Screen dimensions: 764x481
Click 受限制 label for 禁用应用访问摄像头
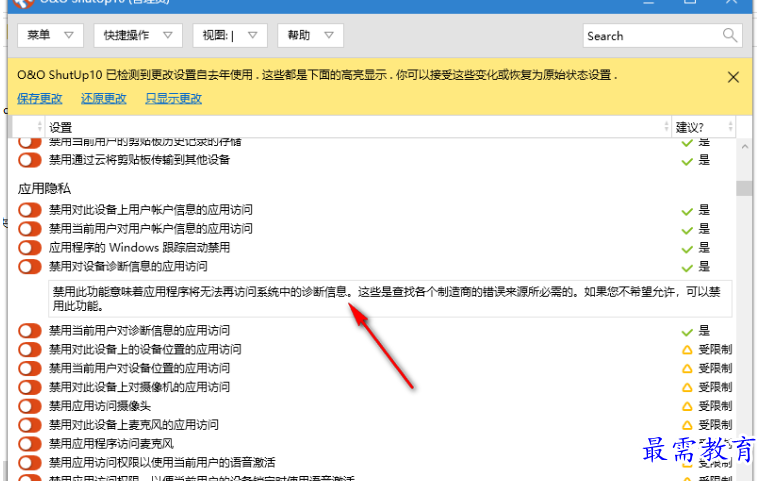715,406
